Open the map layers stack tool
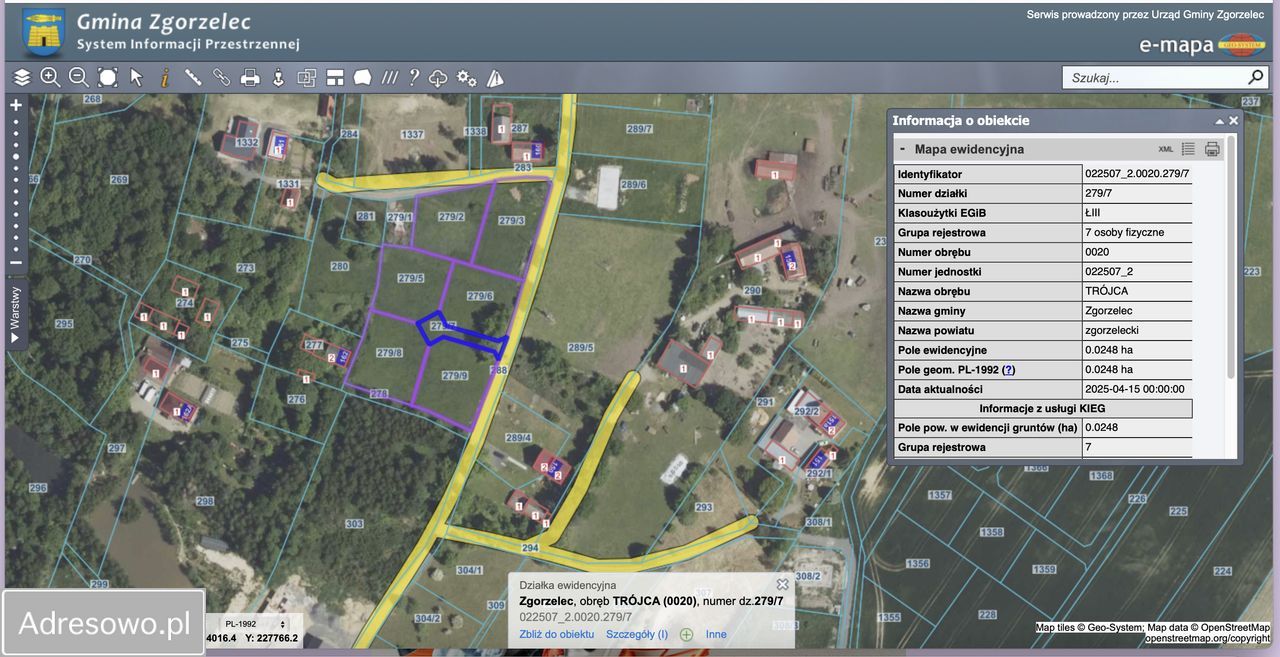The width and height of the screenshot is (1280, 657). pyautogui.click(x=21, y=77)
